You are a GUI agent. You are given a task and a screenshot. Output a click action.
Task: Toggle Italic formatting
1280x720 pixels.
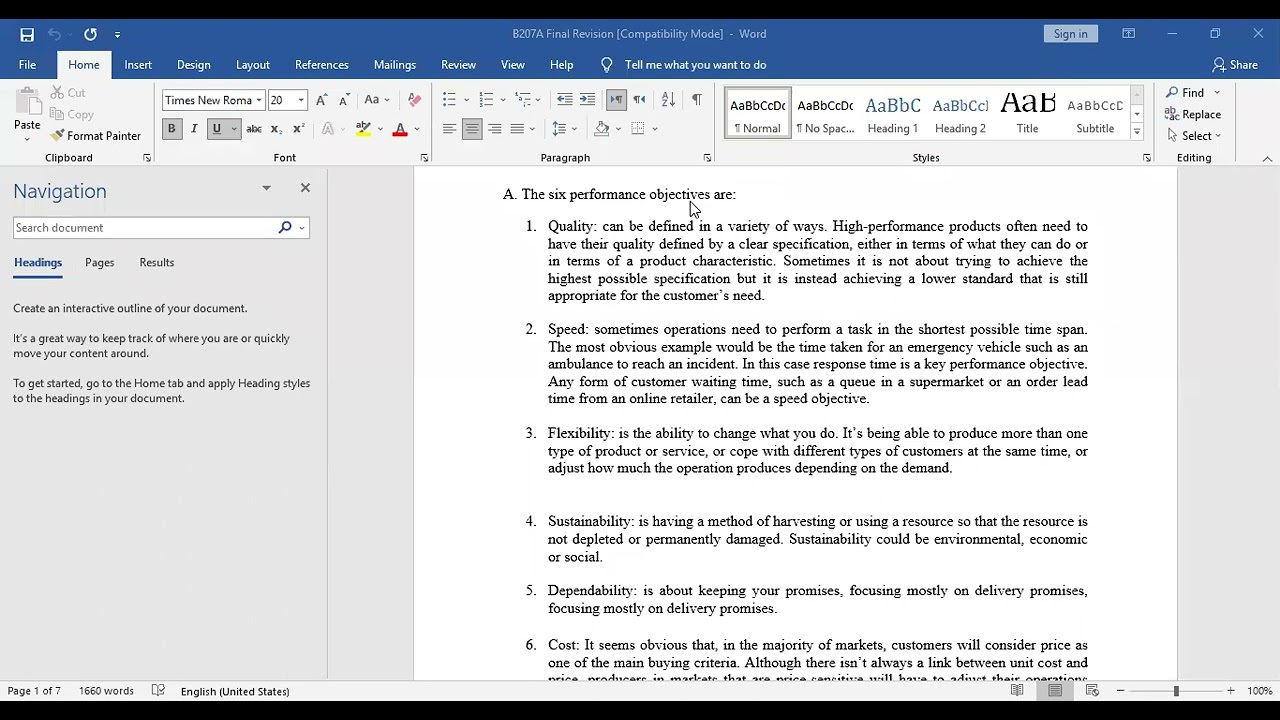coord(193,129)
